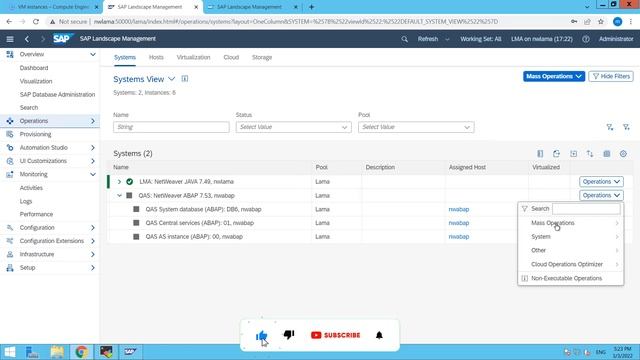Screen dimensions: 640x360
Task: Switch to the Cloud tab
Action: pos(231,58)
